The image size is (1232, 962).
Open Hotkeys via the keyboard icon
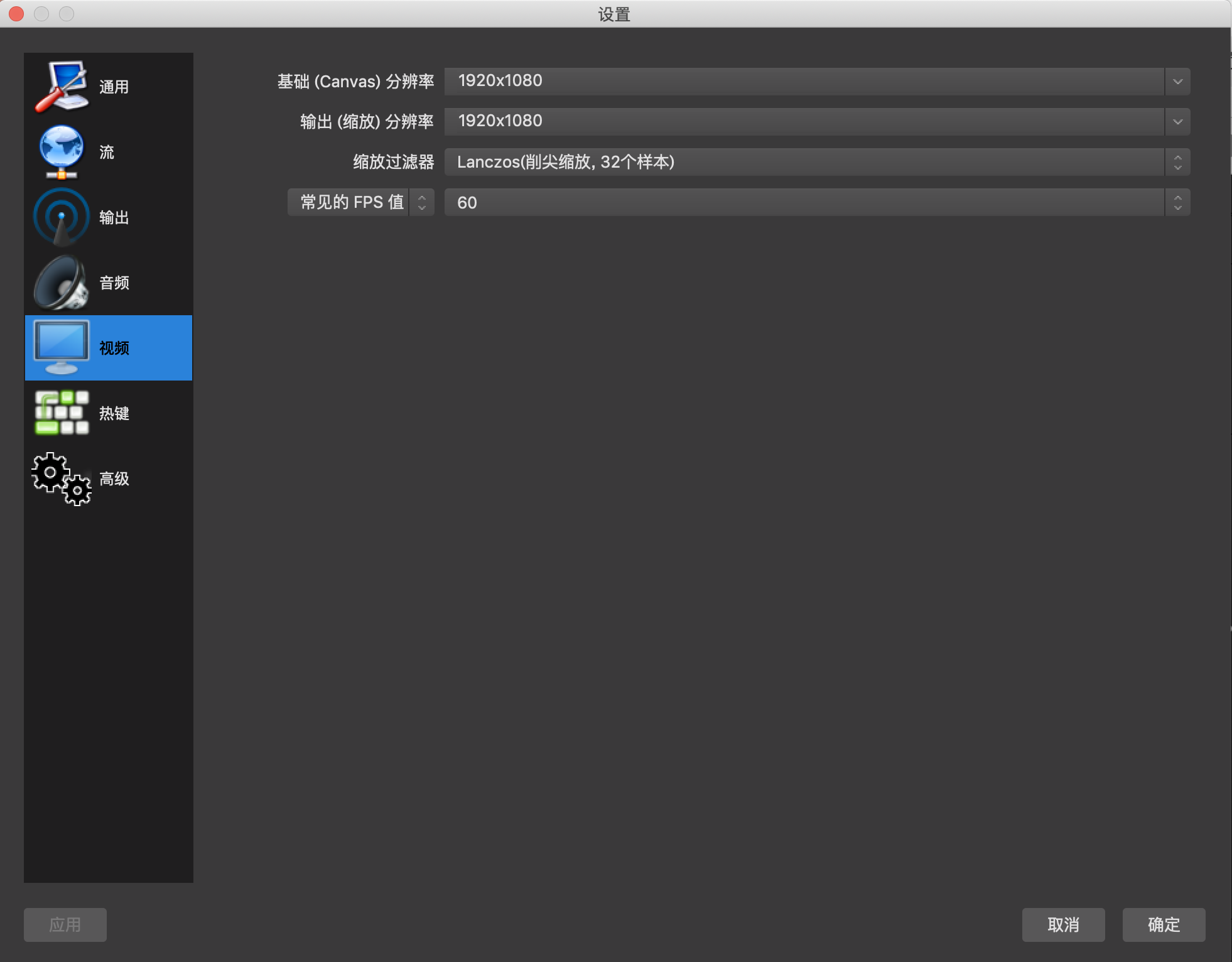point(61,413)
